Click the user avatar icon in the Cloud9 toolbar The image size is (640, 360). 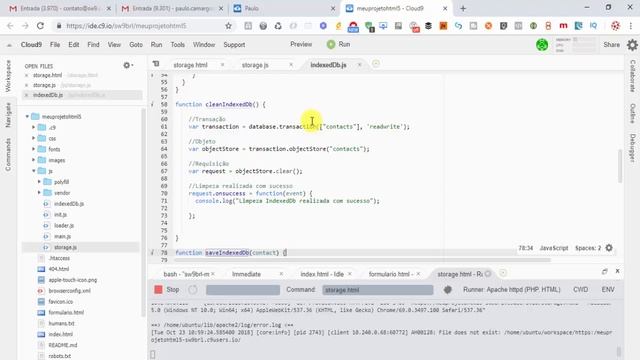[542, 45]
